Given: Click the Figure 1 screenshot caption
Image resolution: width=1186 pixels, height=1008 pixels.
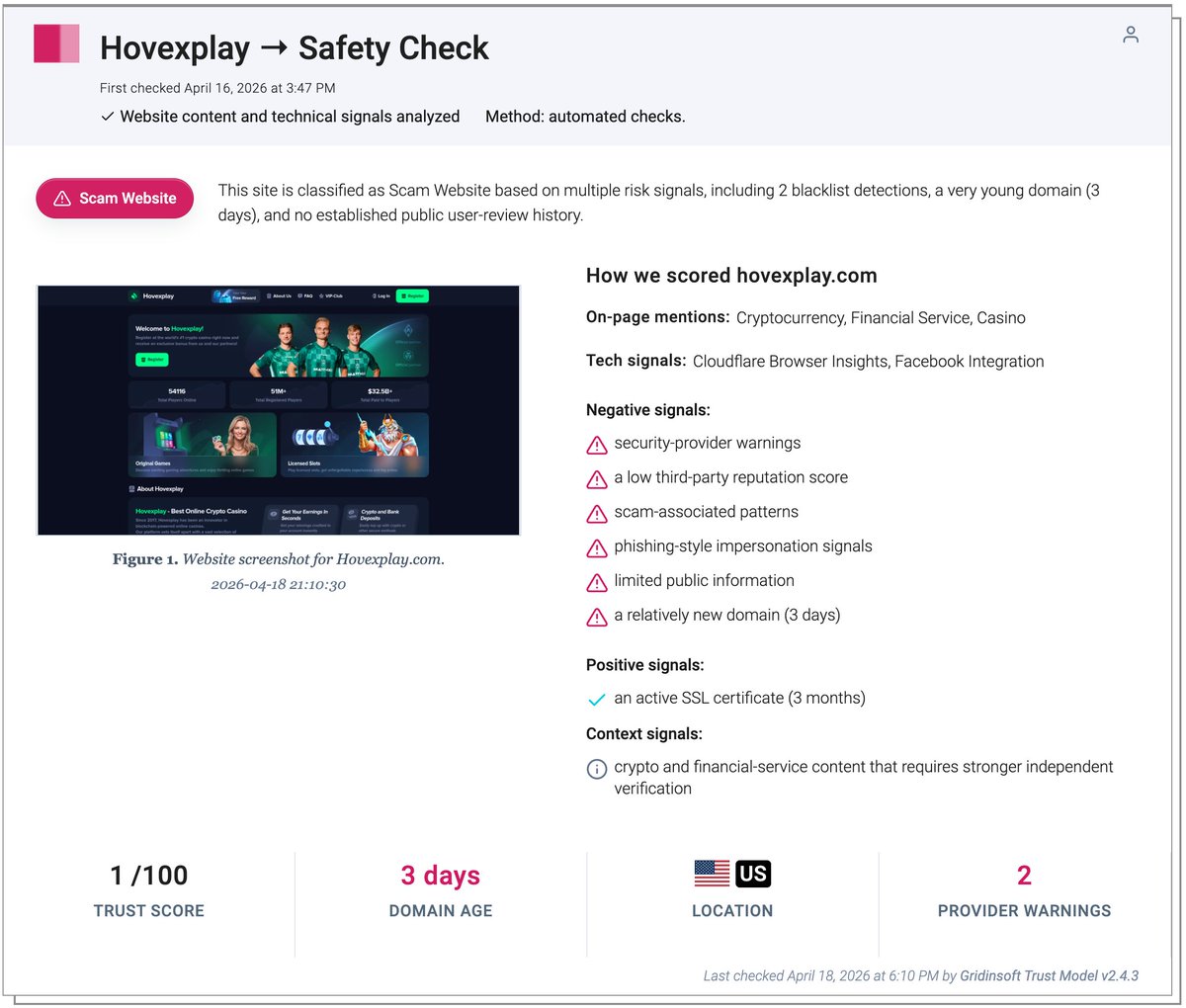Looking at the screenshot, I should point(279,559).
